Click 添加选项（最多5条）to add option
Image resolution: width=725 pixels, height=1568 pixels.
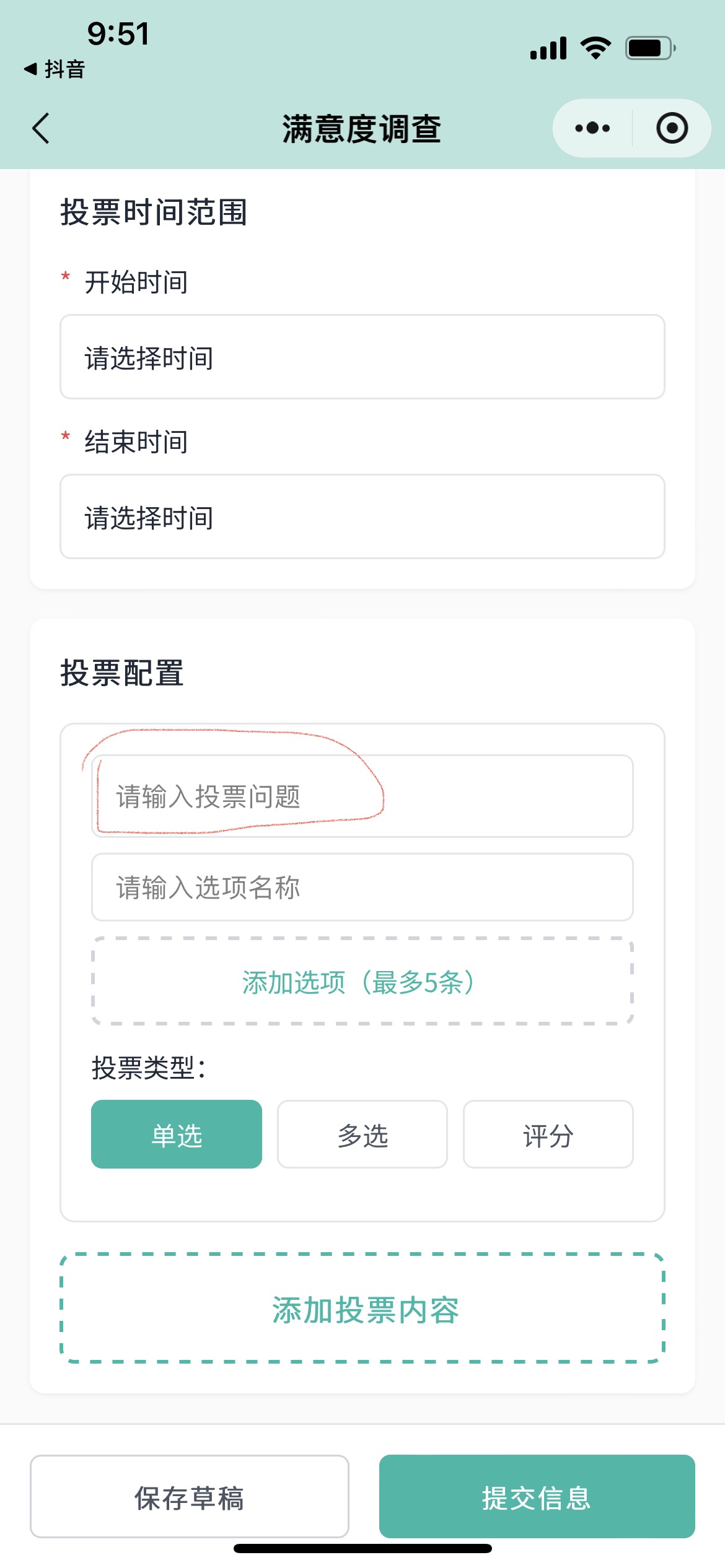pos(362,982)
